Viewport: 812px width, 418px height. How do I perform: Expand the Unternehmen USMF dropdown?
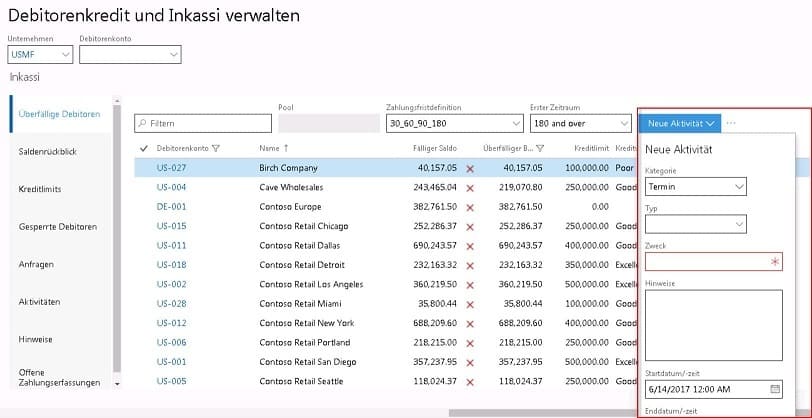66,55
